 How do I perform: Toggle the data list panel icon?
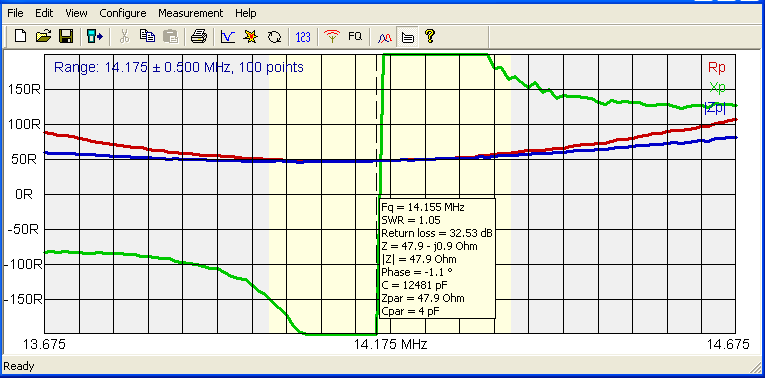(407, 37)
